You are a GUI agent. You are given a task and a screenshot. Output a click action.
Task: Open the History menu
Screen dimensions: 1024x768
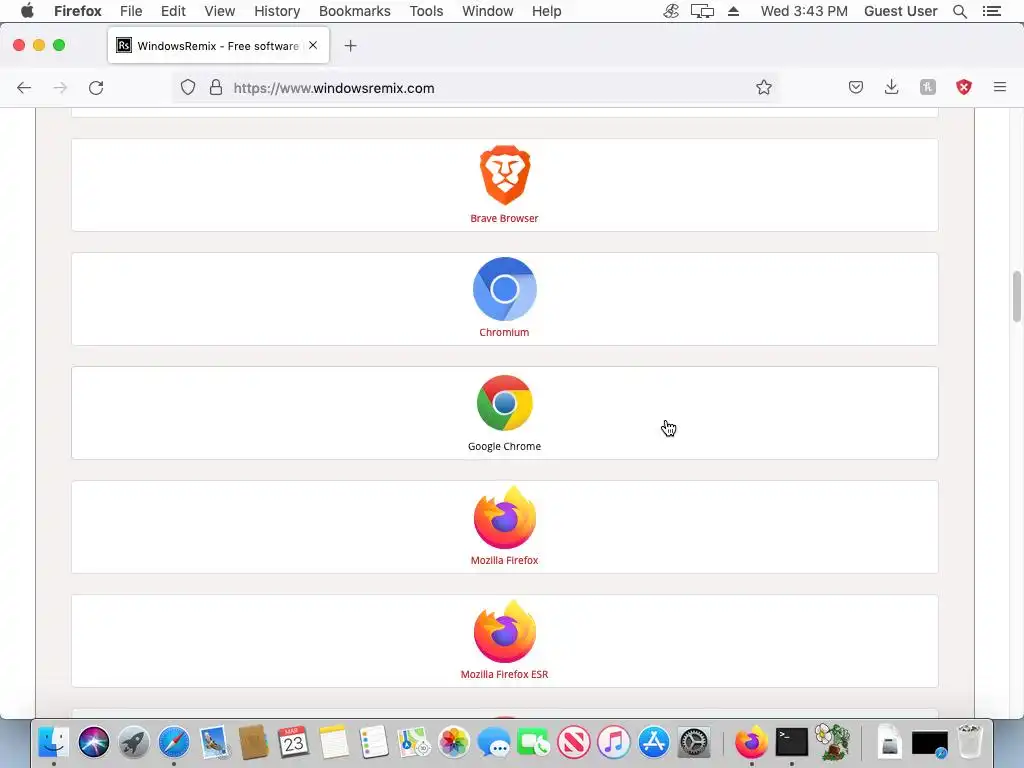(277, 11)
